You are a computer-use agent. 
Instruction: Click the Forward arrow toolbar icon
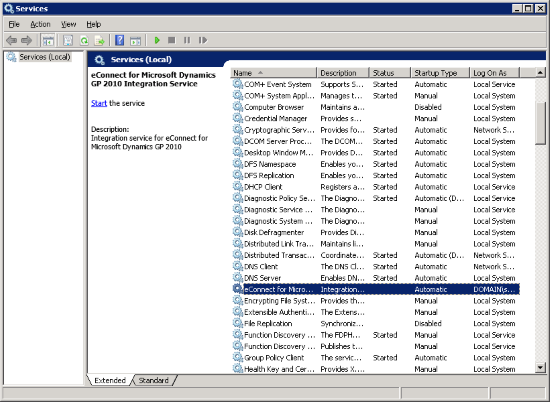(x=26, y=40)
